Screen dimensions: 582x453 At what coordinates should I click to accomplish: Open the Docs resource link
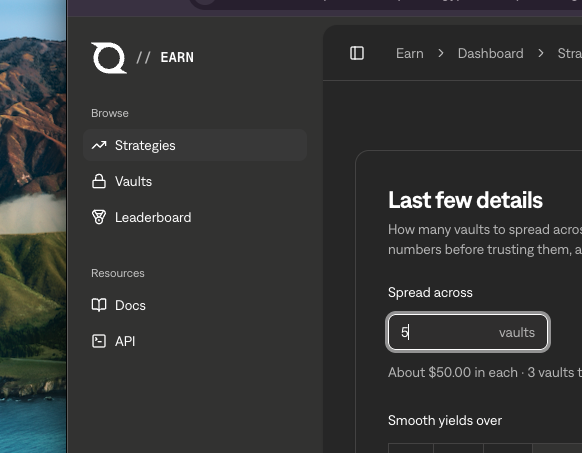click(x=195, y=305)
